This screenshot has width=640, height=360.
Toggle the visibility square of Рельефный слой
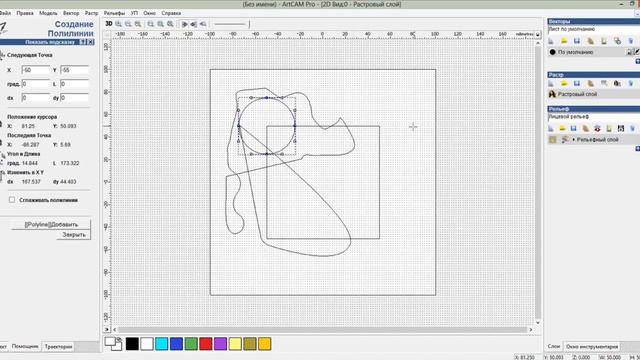(553, 140)
